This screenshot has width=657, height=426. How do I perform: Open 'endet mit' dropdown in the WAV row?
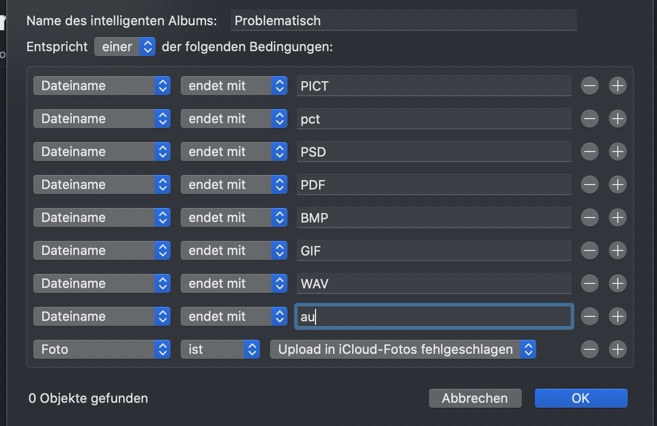(234, 284)
